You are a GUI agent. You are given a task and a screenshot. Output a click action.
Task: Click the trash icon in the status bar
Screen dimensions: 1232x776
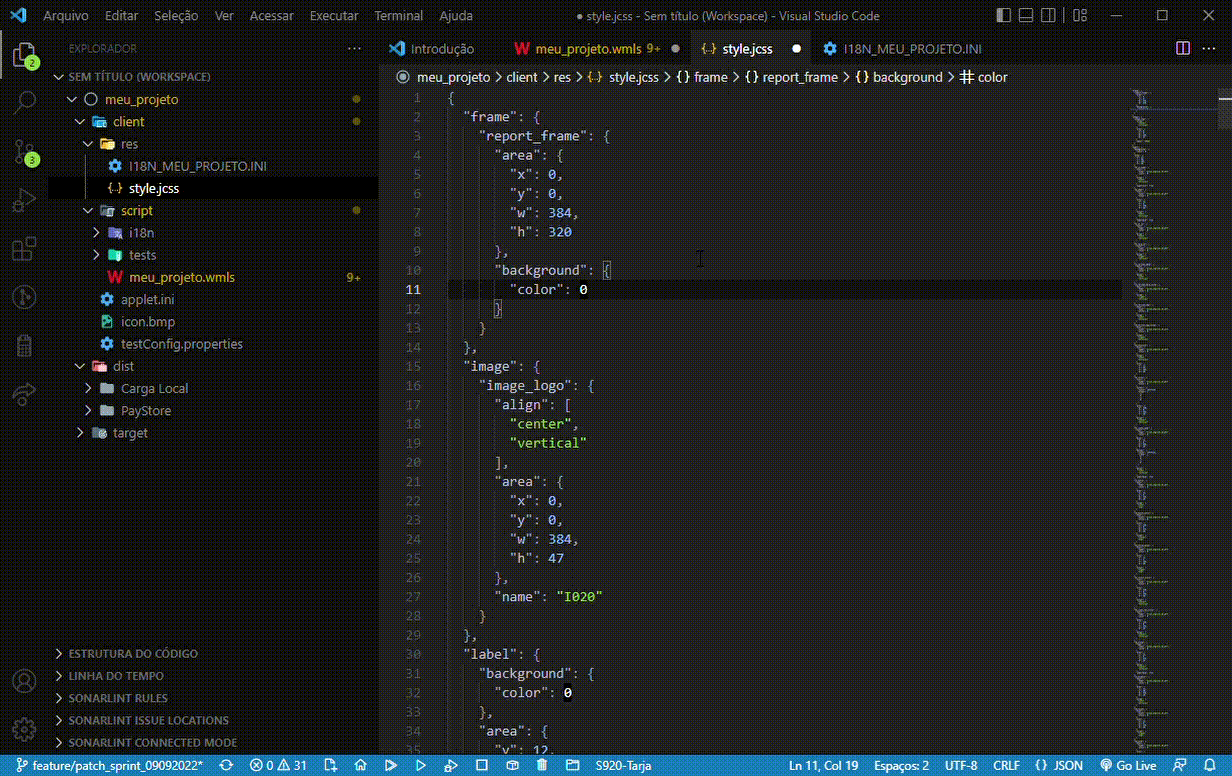click(542, 764)
